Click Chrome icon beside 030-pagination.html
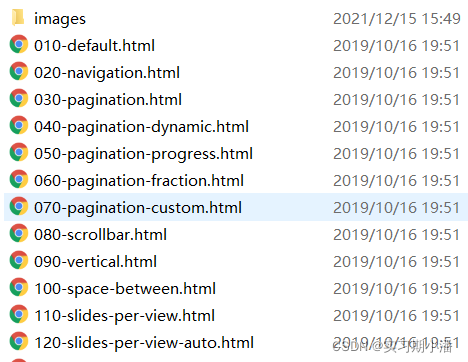Screen dimensions: 468x362 (19, 98)
